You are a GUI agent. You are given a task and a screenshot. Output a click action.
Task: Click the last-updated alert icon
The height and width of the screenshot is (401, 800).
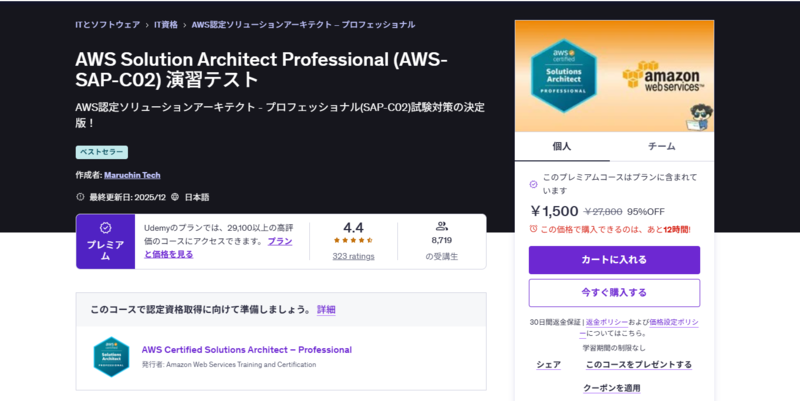(x=80, y=197)
